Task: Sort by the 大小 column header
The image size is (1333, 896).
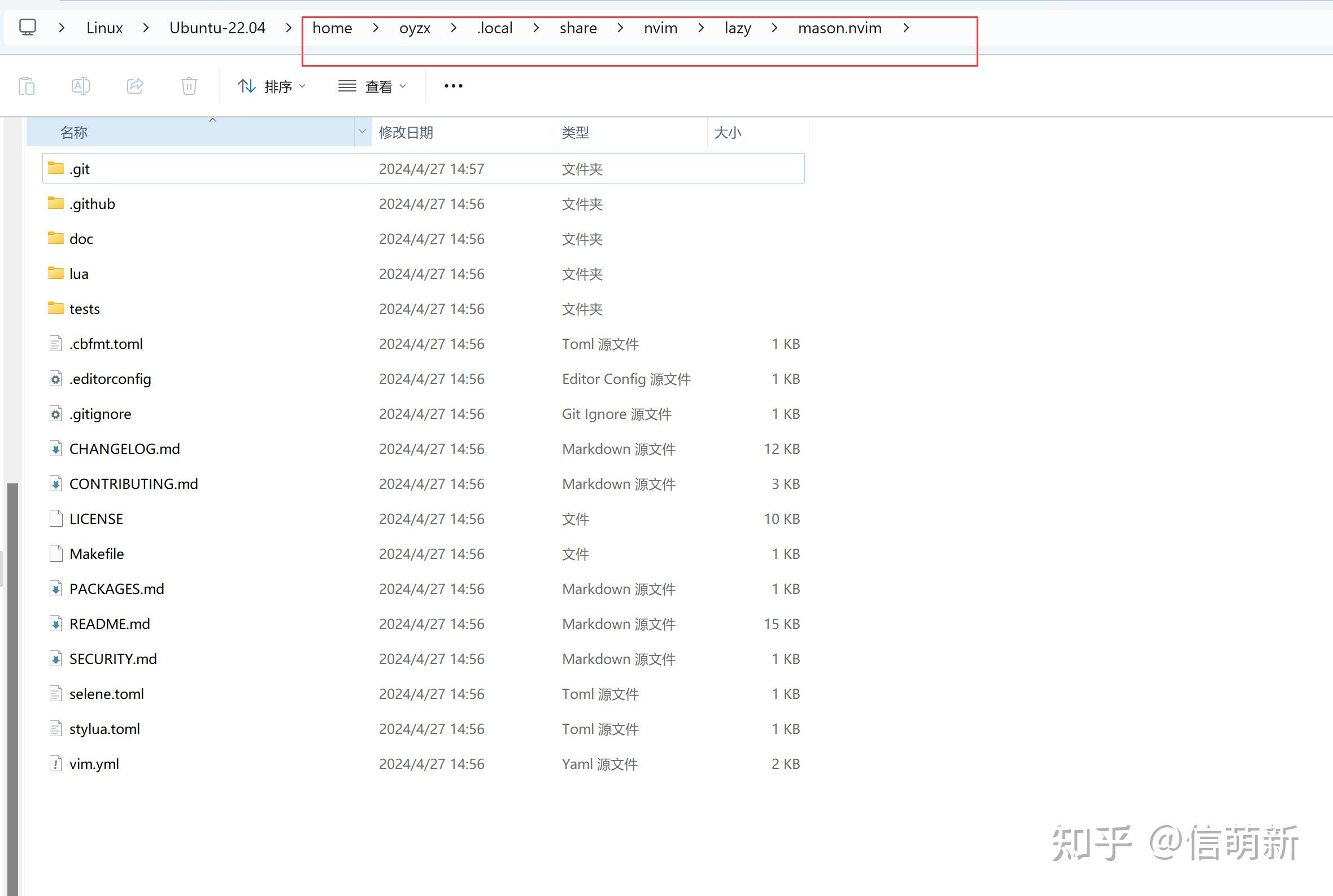Action: 728,133
